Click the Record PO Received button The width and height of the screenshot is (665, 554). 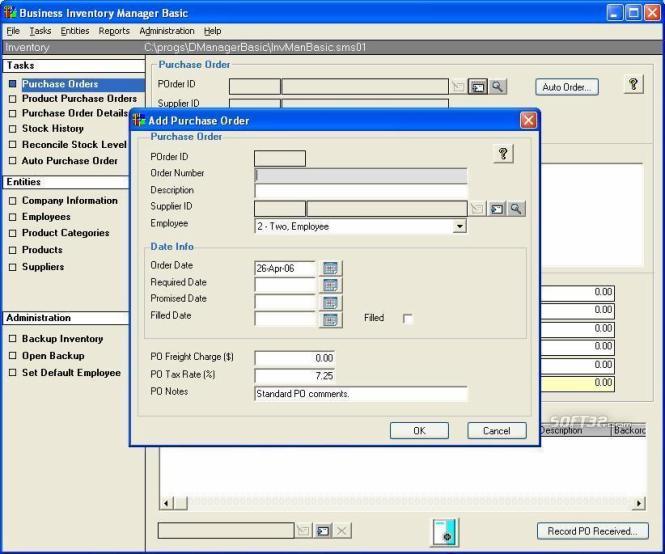click(592, 531)
